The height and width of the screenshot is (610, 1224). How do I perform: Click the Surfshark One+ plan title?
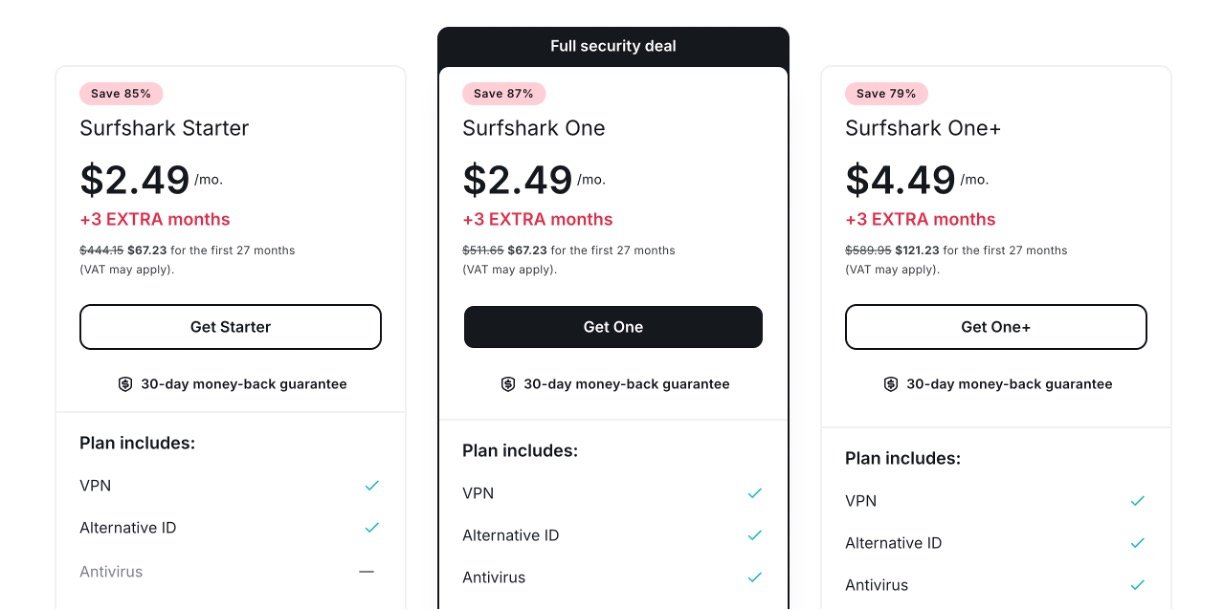(923, 128)
